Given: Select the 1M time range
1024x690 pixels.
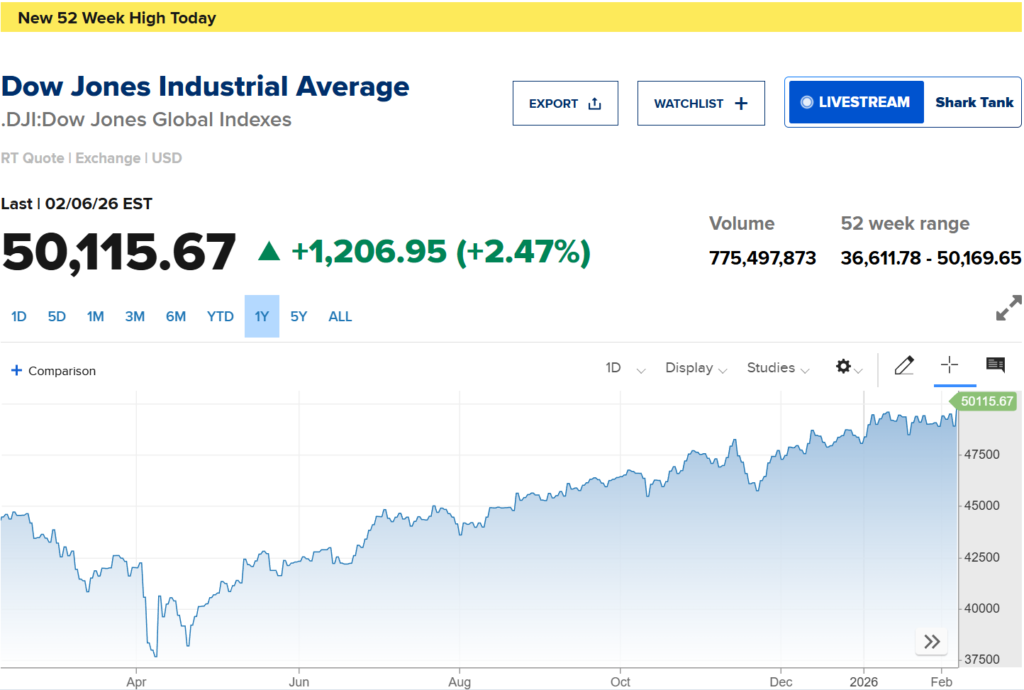Looking at the screenshot, I should (x=95, y=317).
